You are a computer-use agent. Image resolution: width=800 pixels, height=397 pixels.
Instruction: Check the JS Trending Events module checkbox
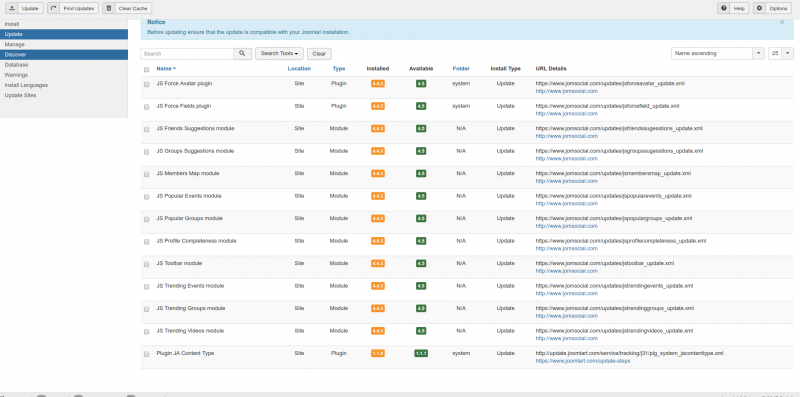146,286
